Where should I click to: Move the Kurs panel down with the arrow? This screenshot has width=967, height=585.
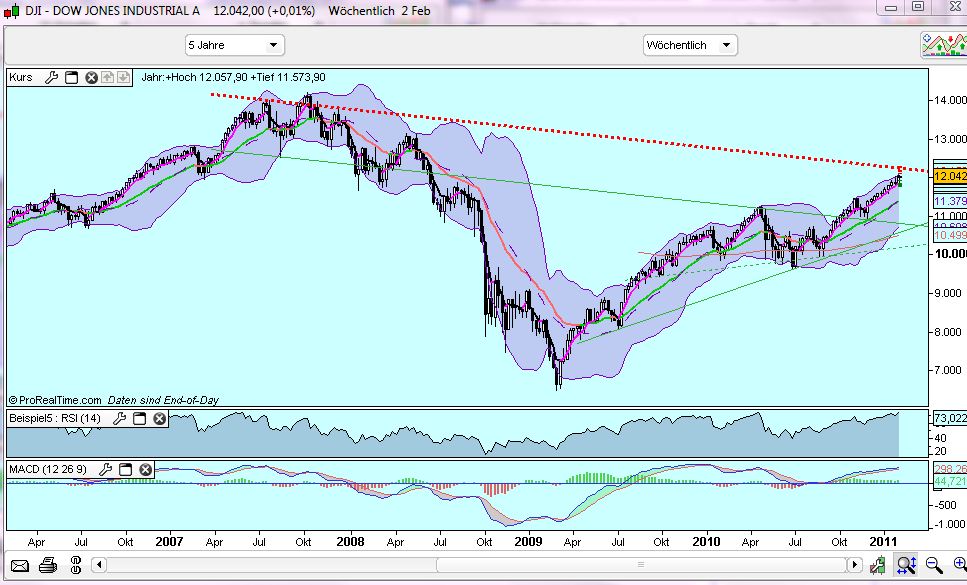(x=123, y=77)
